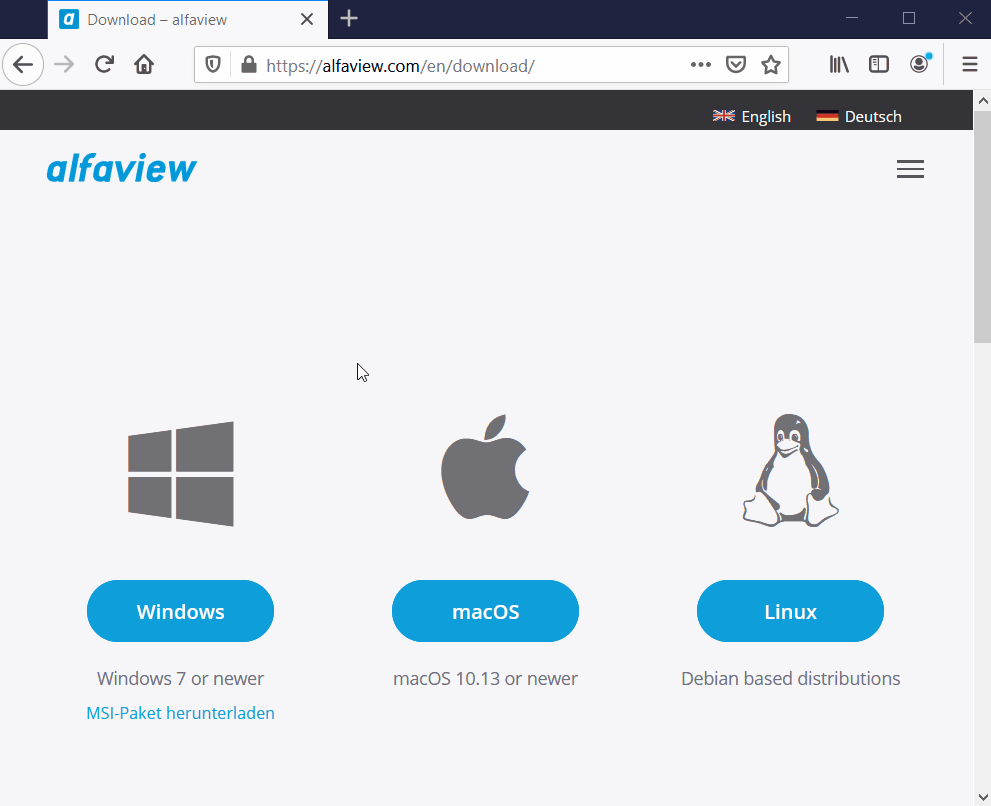
Task: Download alfaview for macOS
Action: point(485,611)
